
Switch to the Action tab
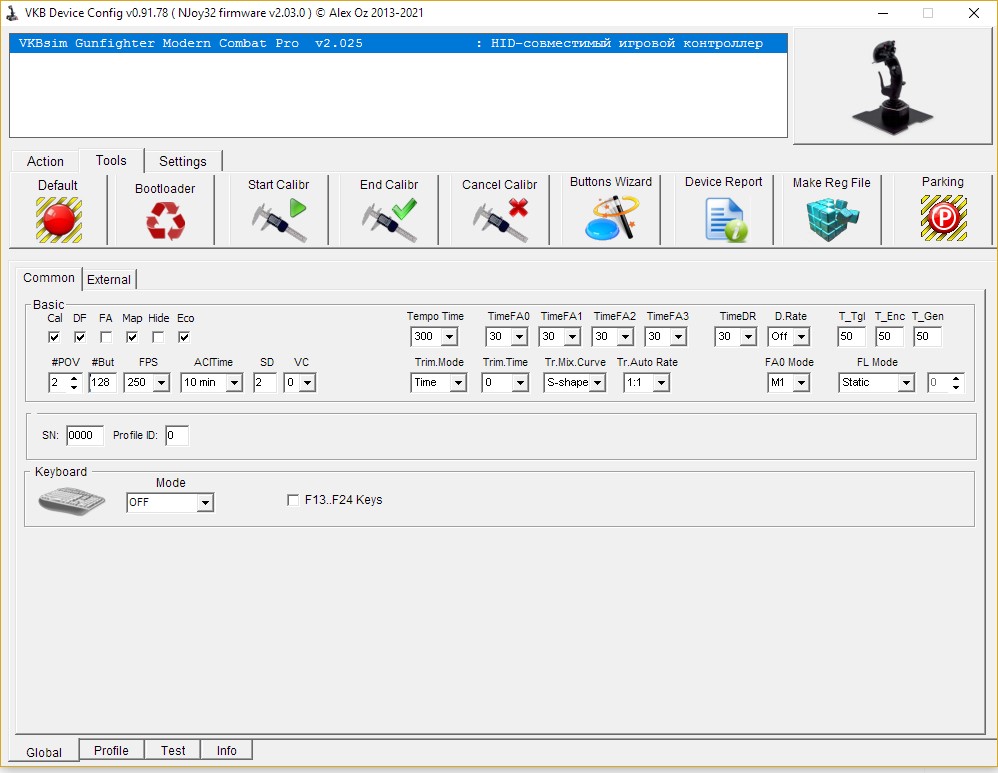[45, 161]
